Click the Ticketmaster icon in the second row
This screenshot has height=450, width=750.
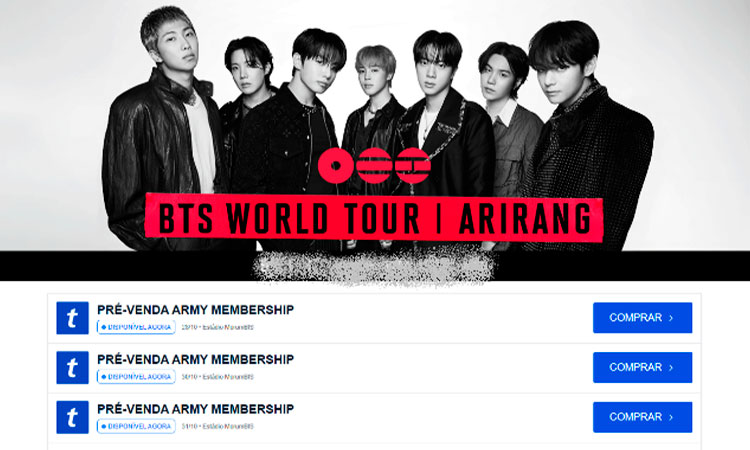72,367
